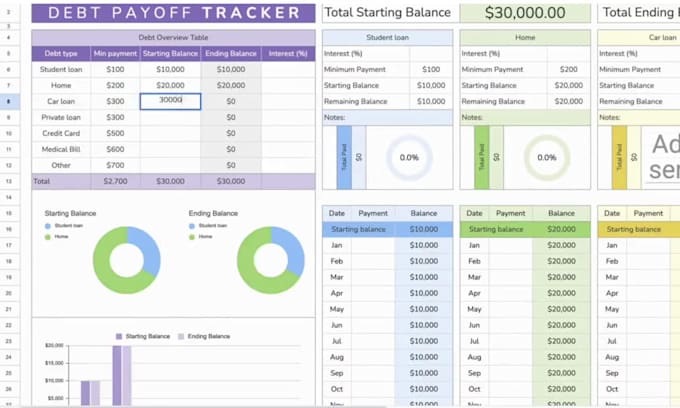Click the 0.0% progress ring in Home card
Screen dimensions: 680x408
[546, 158]
